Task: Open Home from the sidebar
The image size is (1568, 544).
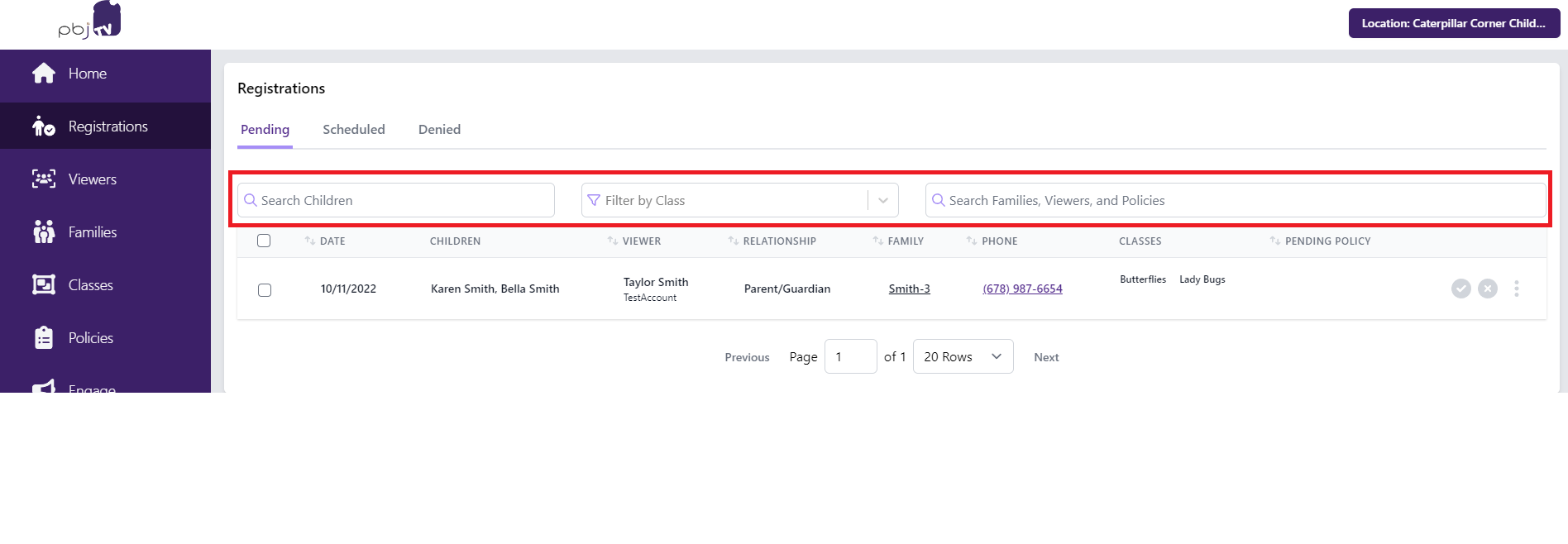Action: point(105,74)
